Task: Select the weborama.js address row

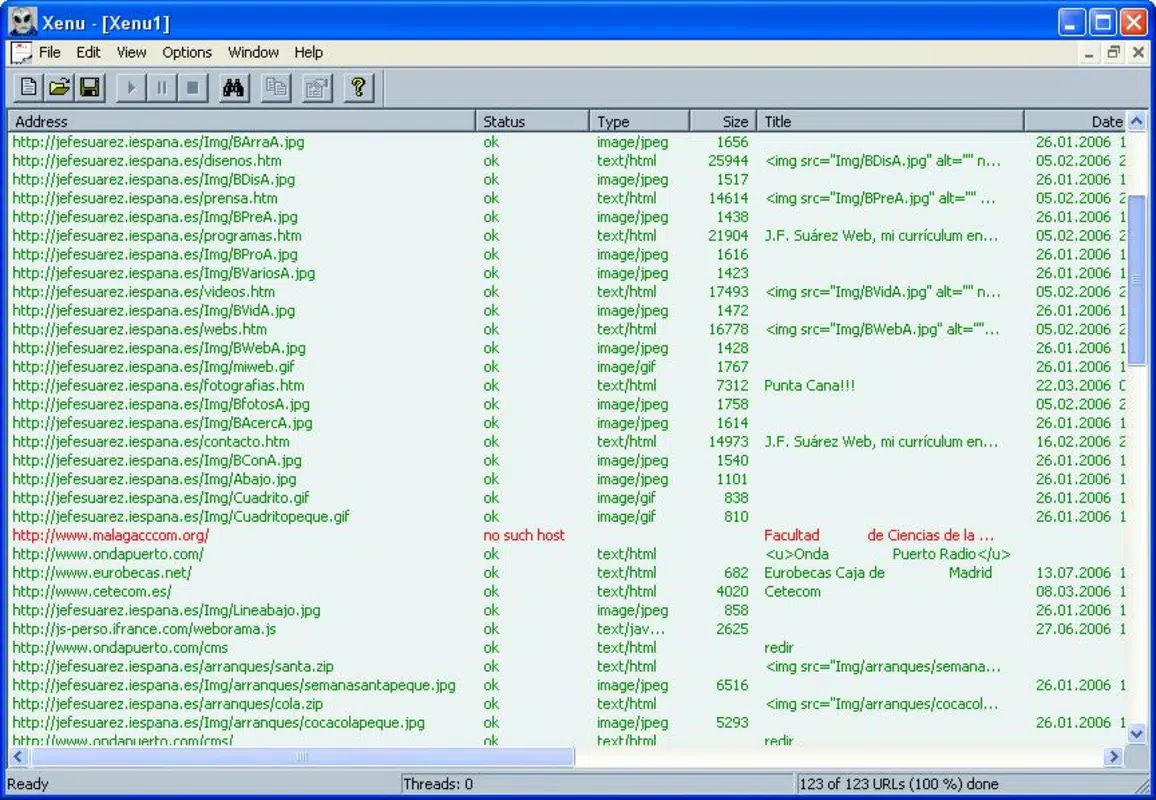Action: [x=144, y=629]
